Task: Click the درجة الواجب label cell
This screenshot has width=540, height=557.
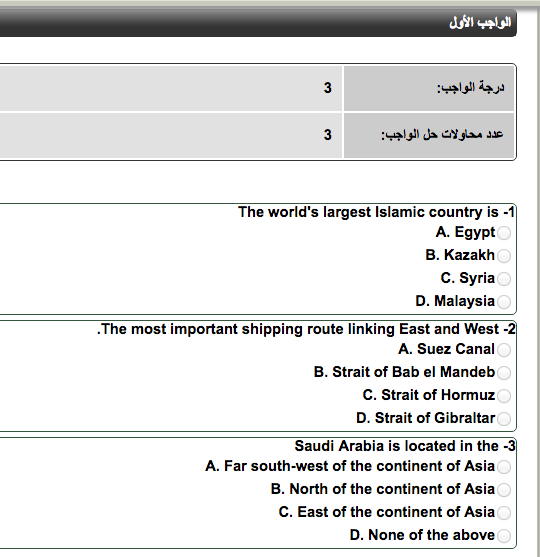Action: (429, 88)
